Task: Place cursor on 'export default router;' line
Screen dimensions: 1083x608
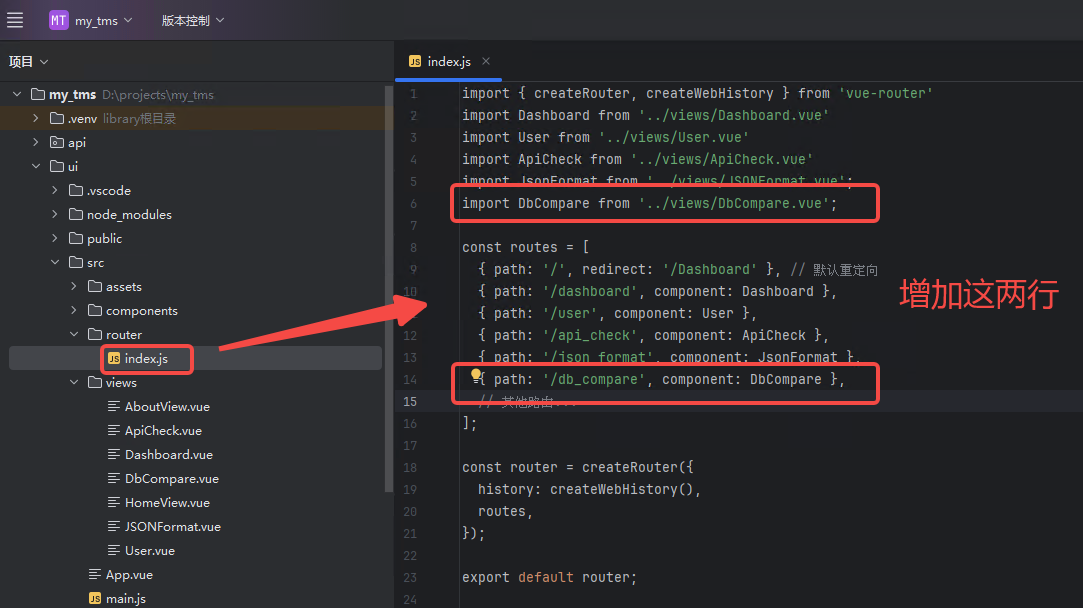Action: click(x=549, y=578)
